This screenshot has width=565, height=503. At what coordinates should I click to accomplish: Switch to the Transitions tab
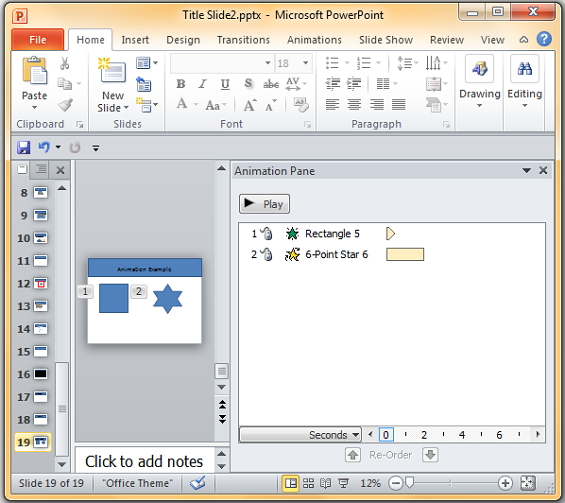243,40
